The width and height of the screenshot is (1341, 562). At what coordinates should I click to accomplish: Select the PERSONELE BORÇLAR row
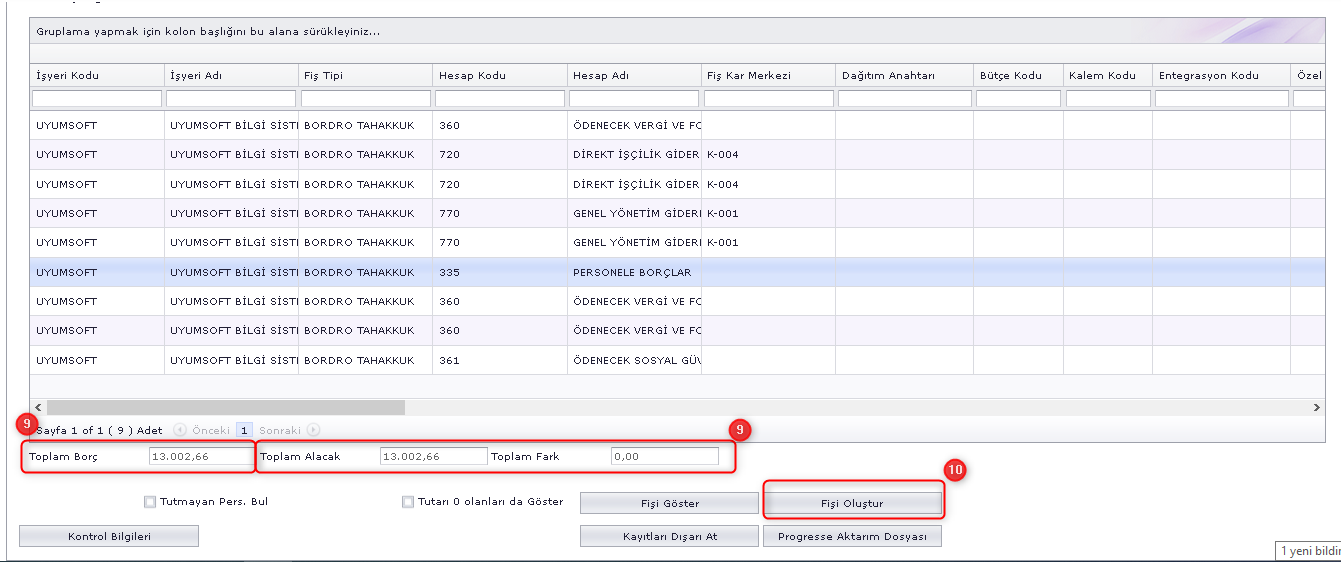632,272
